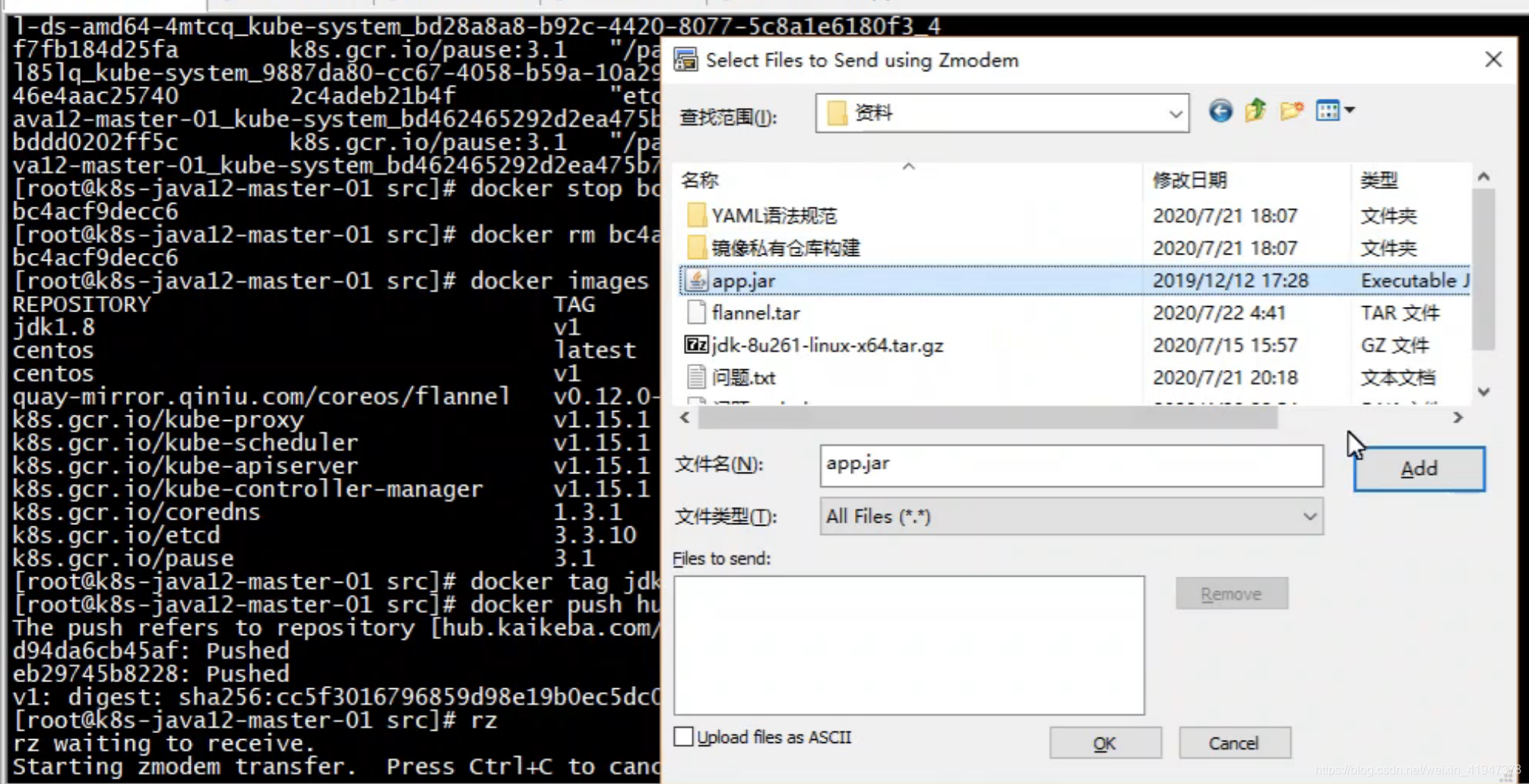Go back using the blue back arrow icon
Image resolution: width=1529 pixels, height=784 pixels.
point(1220,112)
